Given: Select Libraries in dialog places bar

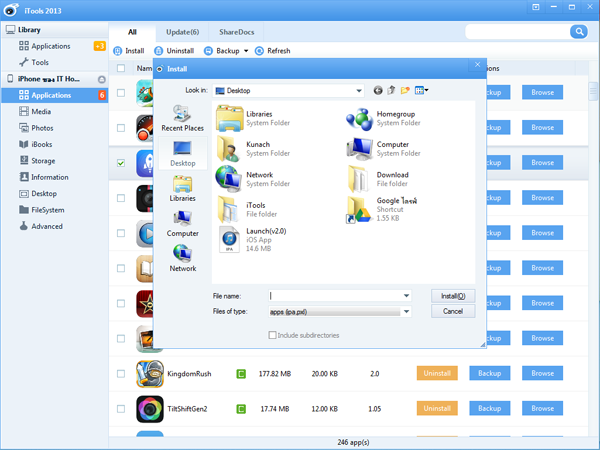Looking at the screenshot, I should point(183,189).
